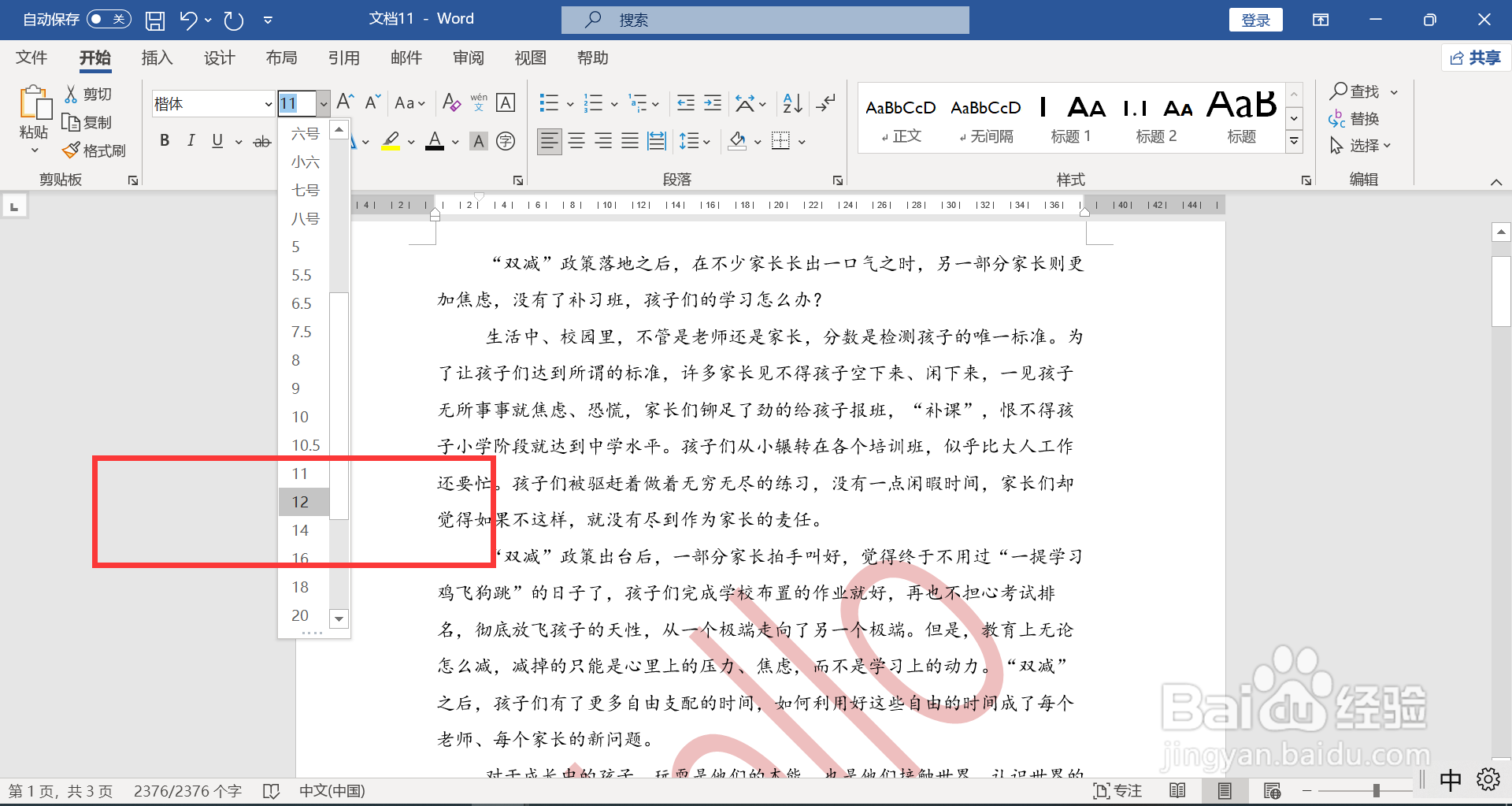The image size is (1512, 806).
Task: Undo the last action
Action: pyautogui.click(x=188, y=20)
